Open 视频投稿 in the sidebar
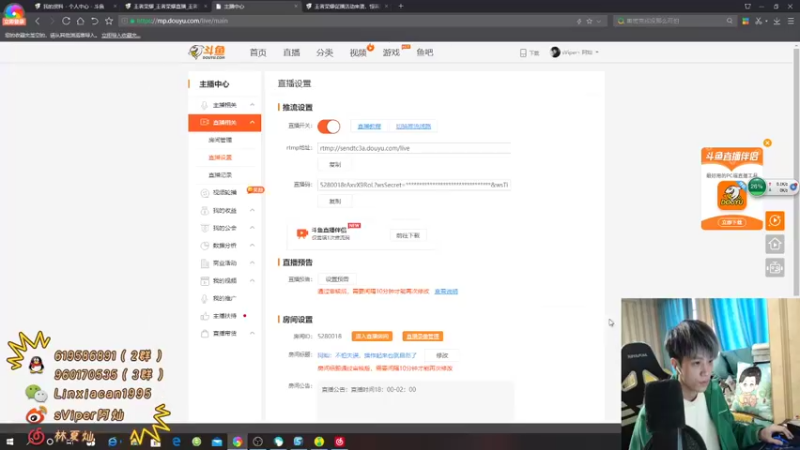Image resolution: width=800 pixels, height=450 pixels. point(224,192)
